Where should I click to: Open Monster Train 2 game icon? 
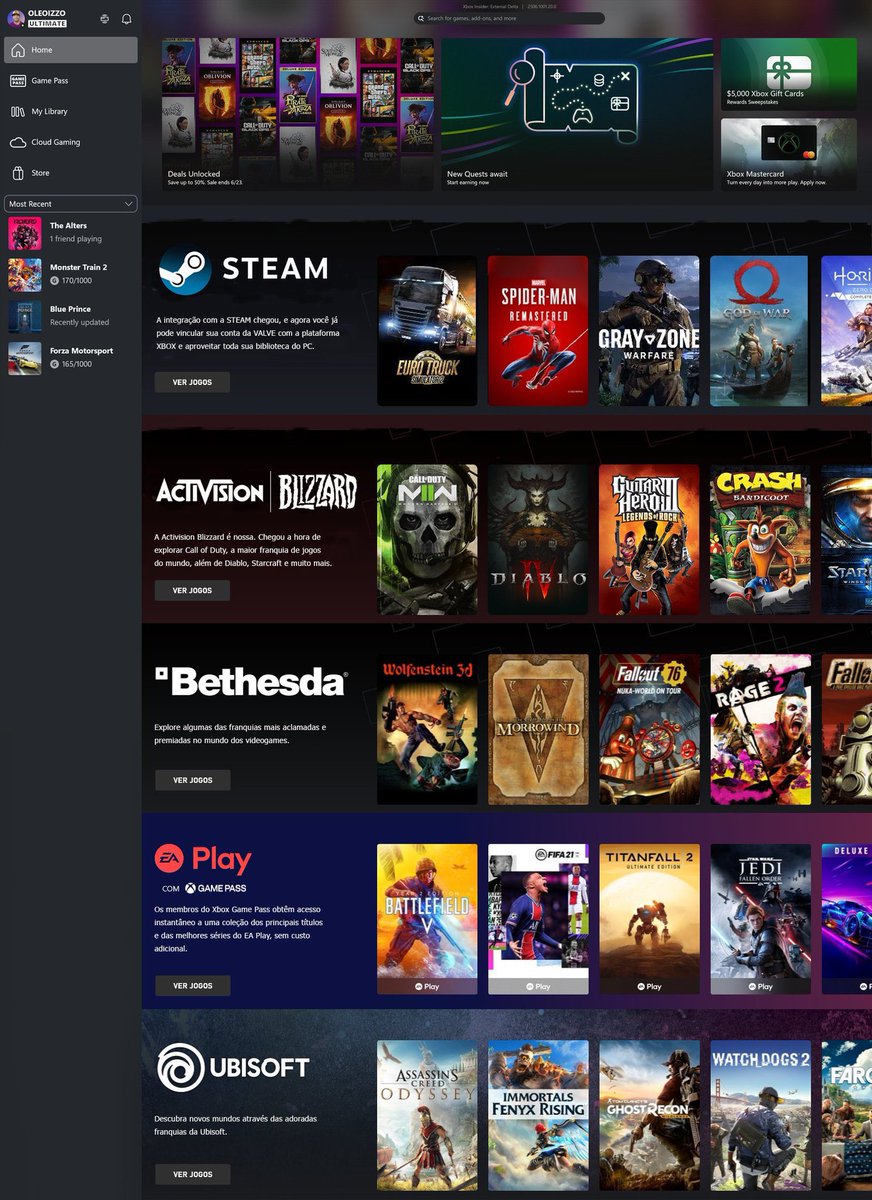coord(25,275)
